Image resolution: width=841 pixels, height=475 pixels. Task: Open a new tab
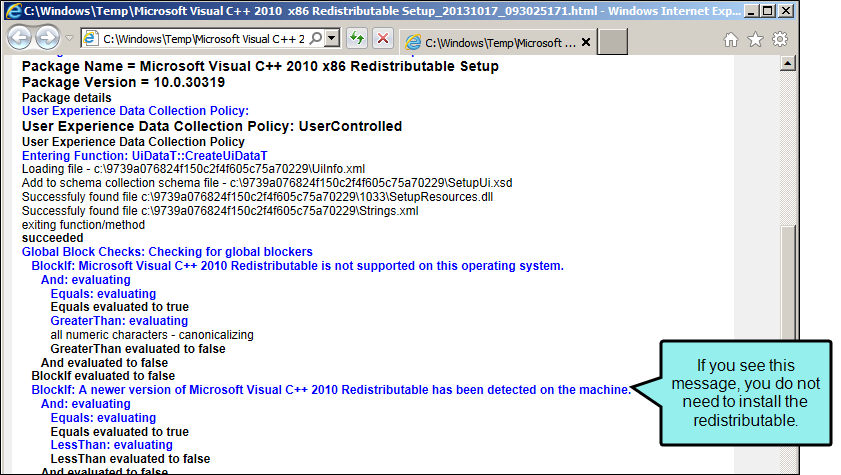613,42
